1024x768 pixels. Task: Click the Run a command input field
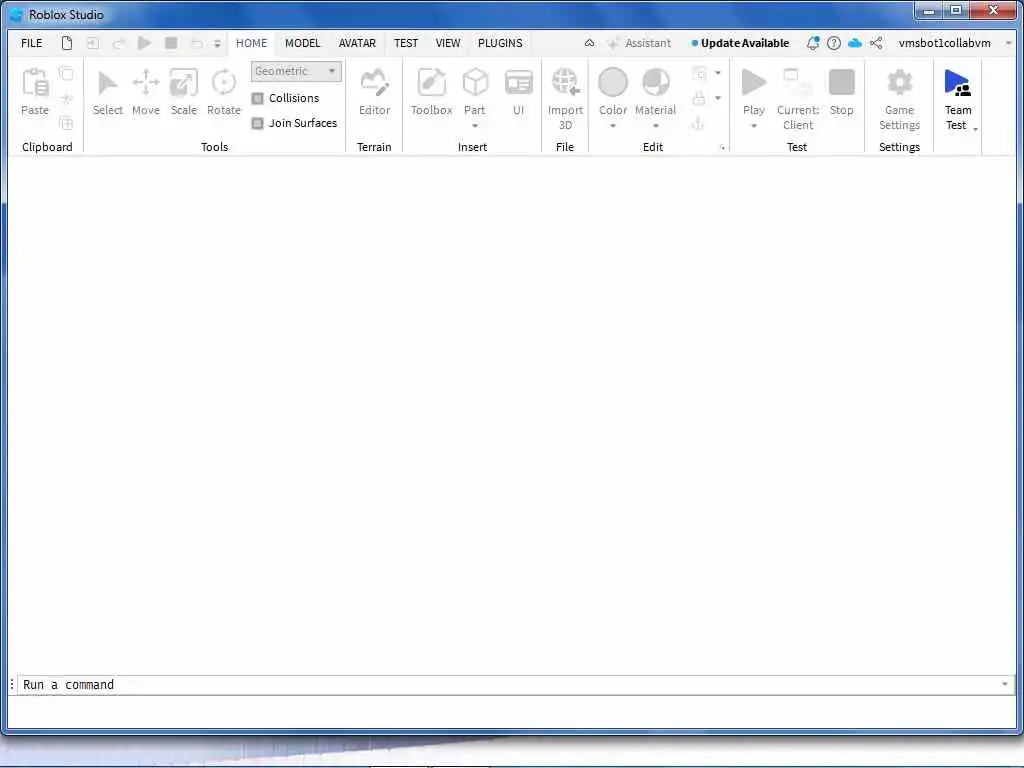tap(516, 685)
